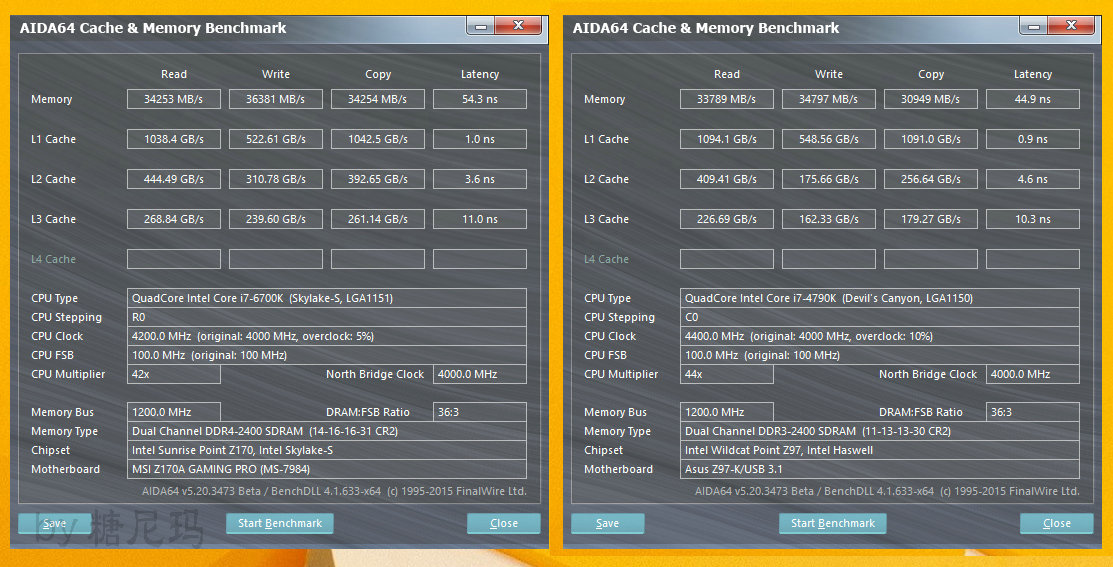The image size is (1113, 567).
Task: Select L1 Cache Write 548.56 GB/s
Action: (x=829, y=139)
